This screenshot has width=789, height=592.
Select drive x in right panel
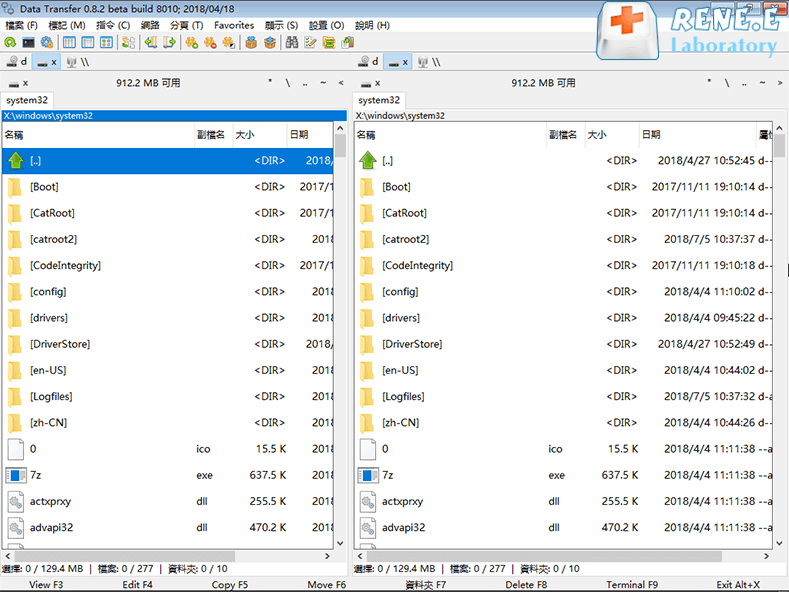[398, 62]
